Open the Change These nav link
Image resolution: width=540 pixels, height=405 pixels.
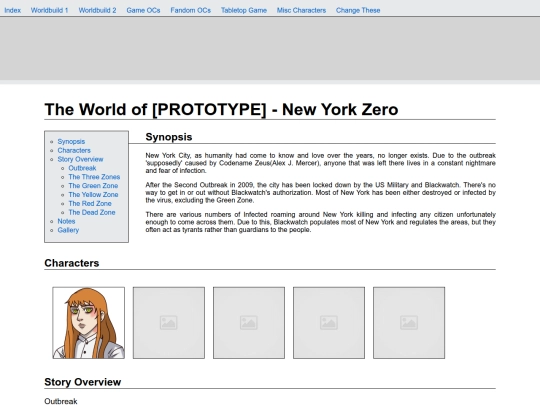coord(358,10)
